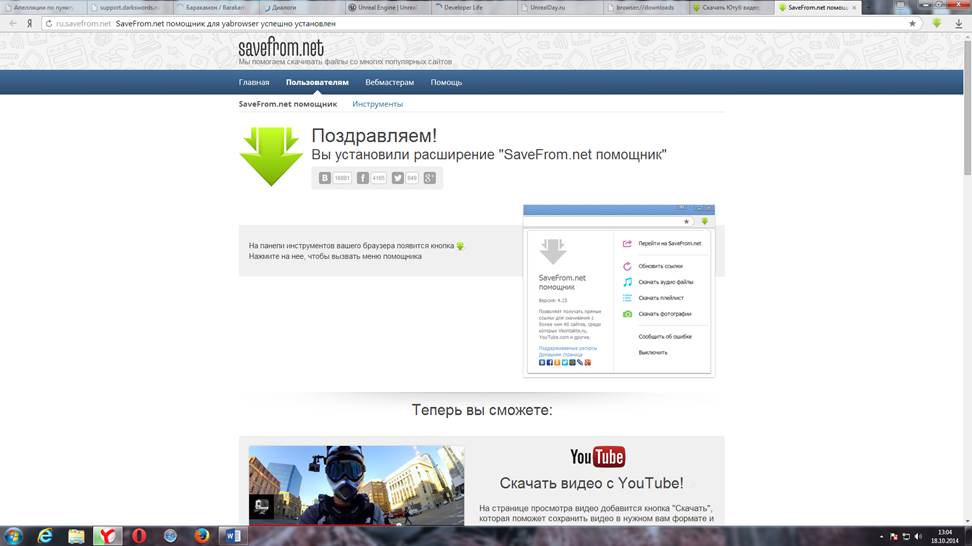Bookmark this page with the star icon

click(x=912, y=24)
